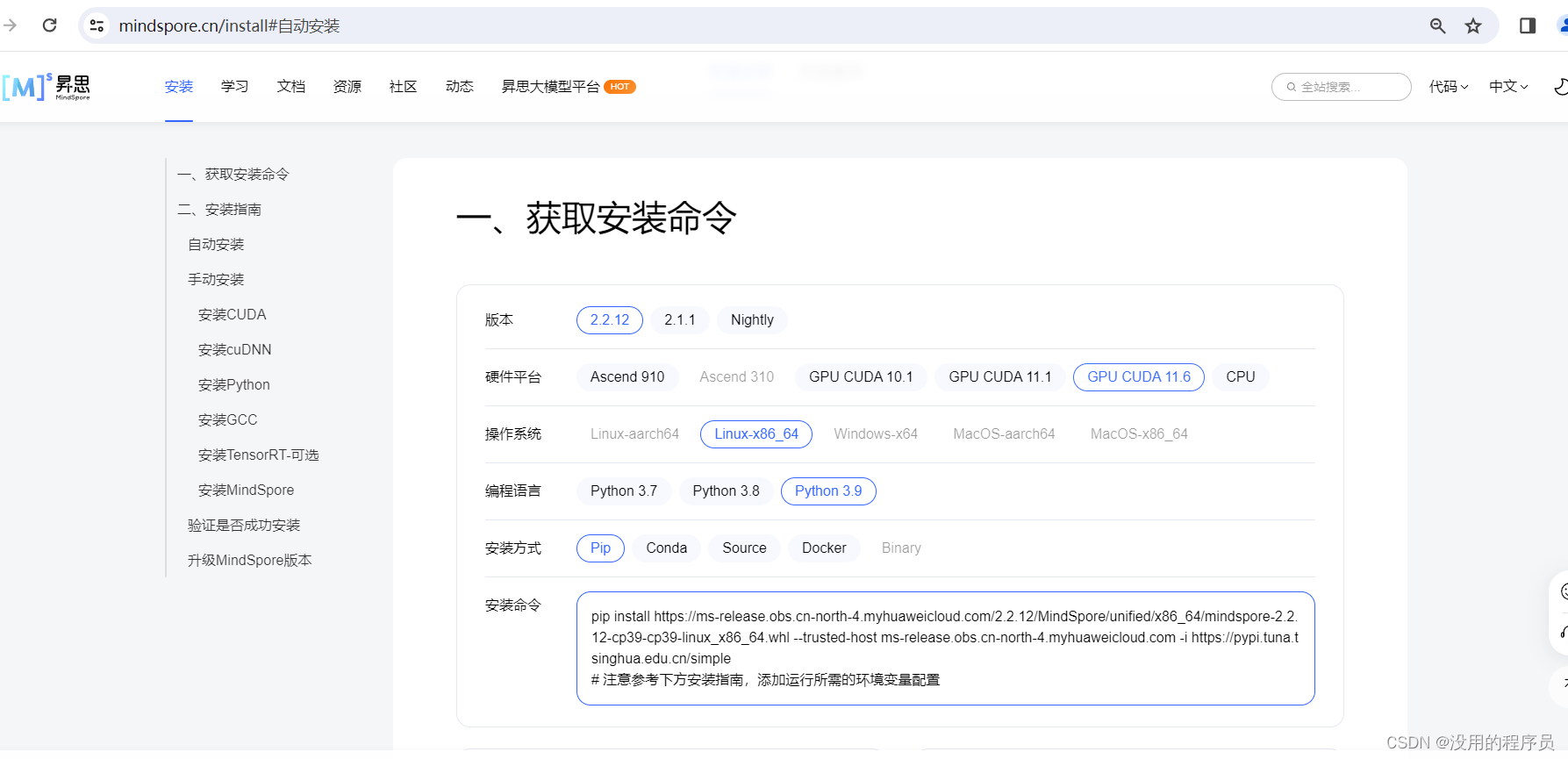Choose GPU CUDA 10.1 platform
The height and width of the screenshot is (759, 1568).
pyautogui.click(x=861, y=377)
